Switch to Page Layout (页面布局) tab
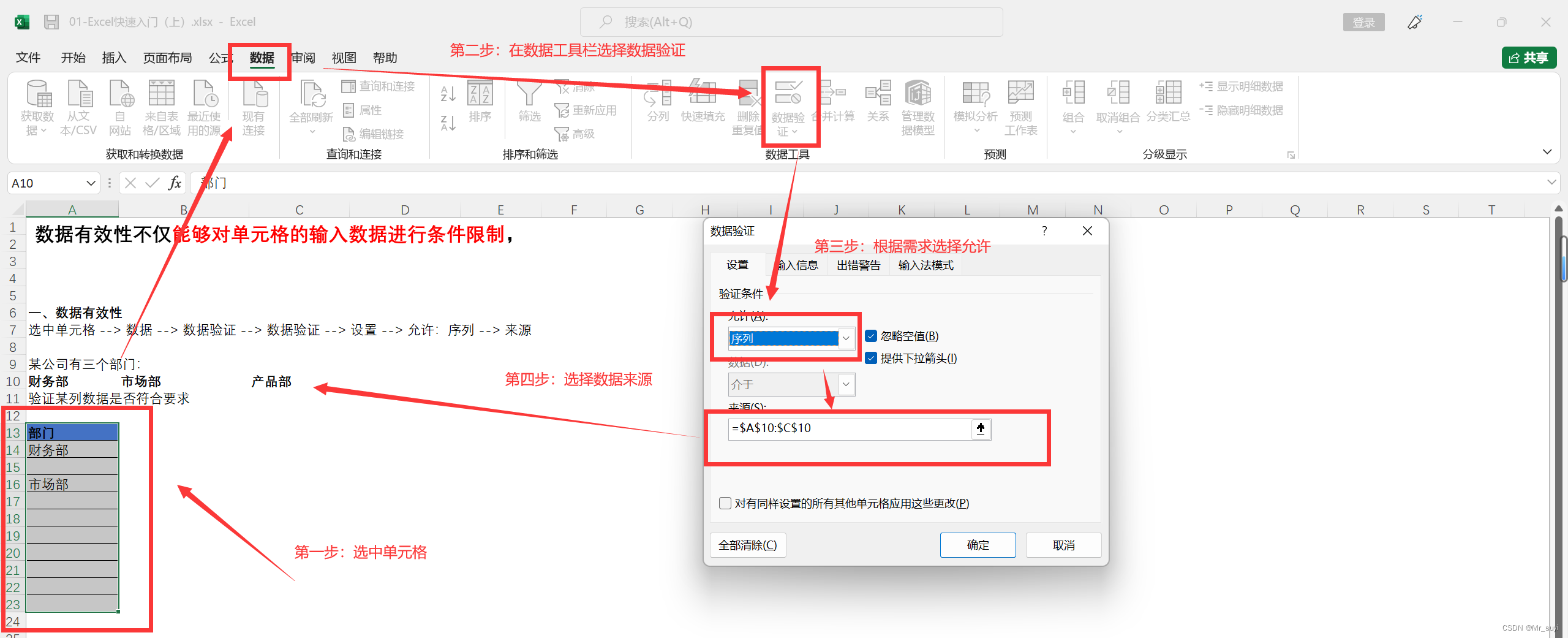This screenshot has width=1568, height=638. (167, 58)
